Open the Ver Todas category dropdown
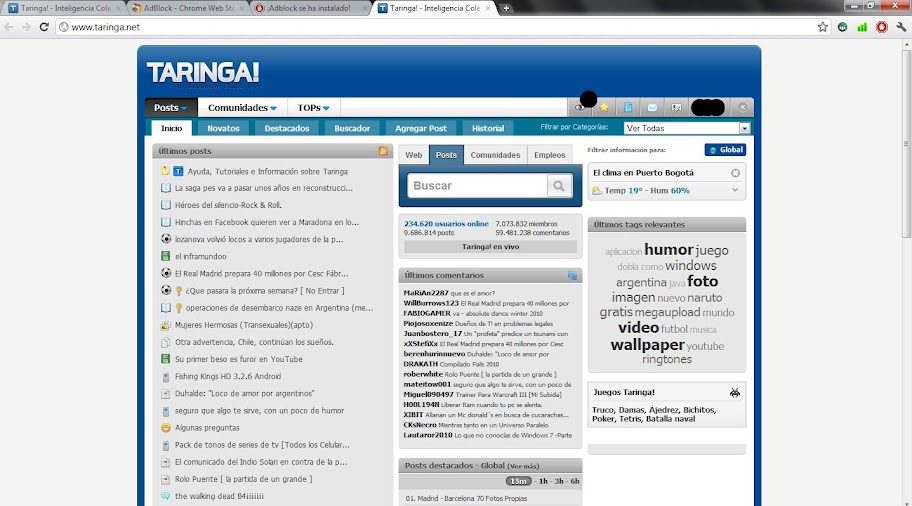This screenshot has height=506, width=912. pyautogui.click(x=687, y=128)
